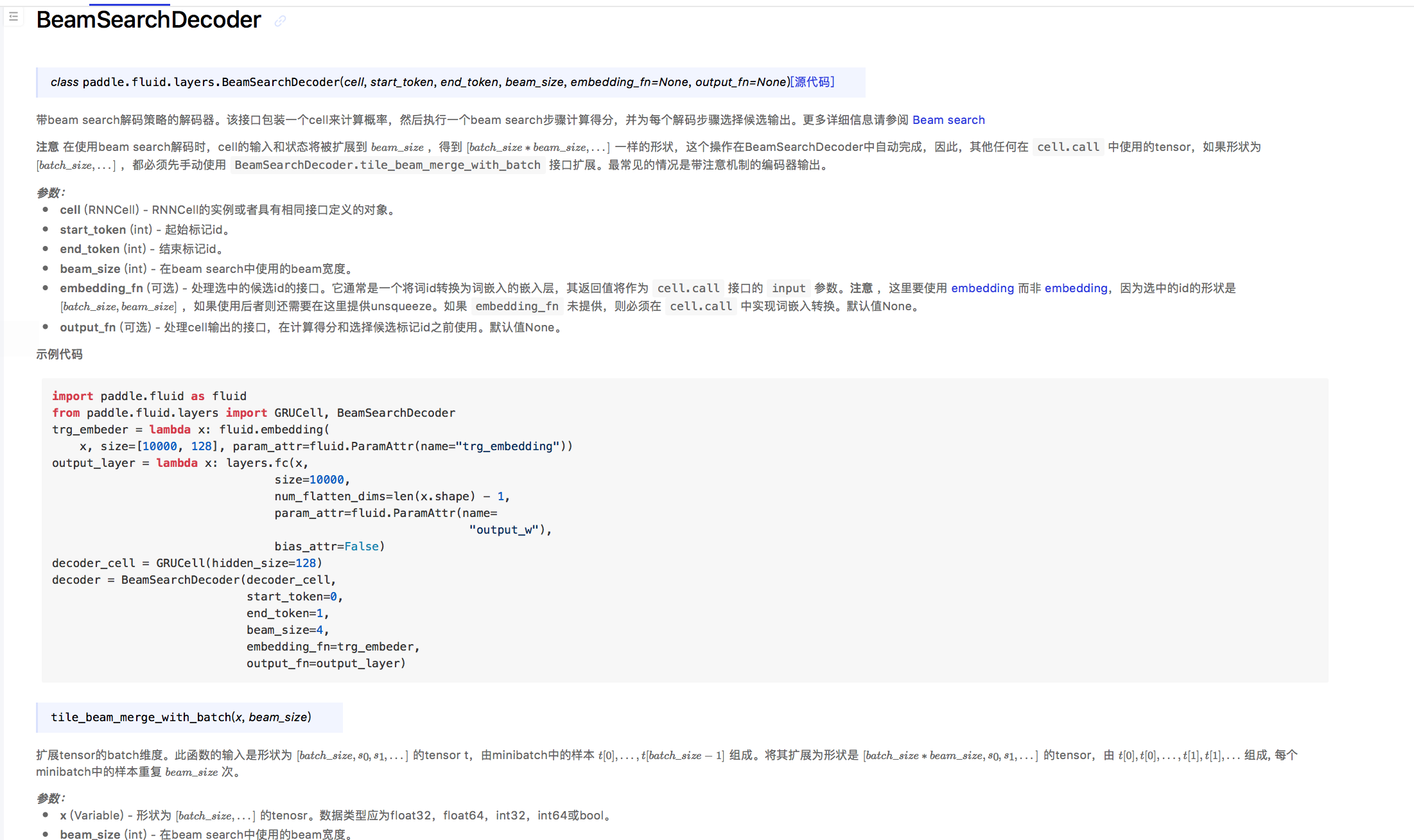Click the 示例代码 example code label
1414x840 pixels.
pos(59,354)
